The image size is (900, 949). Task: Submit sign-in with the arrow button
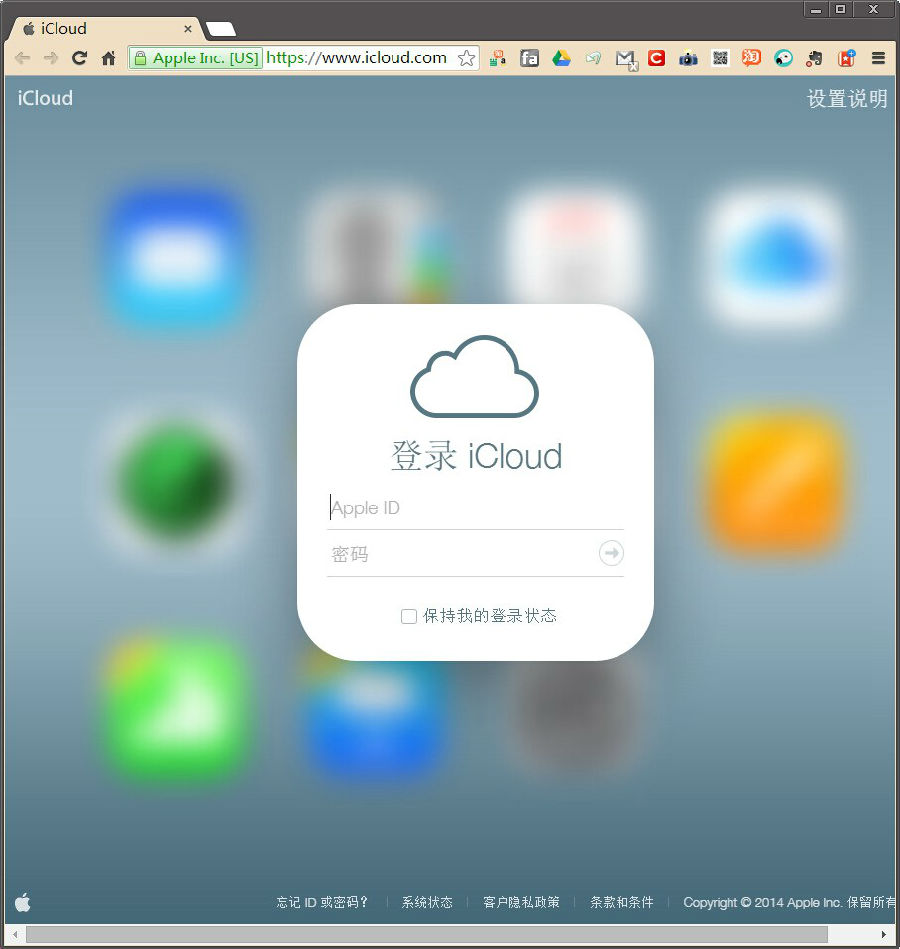pyautogui.click(x=611, y=553)
